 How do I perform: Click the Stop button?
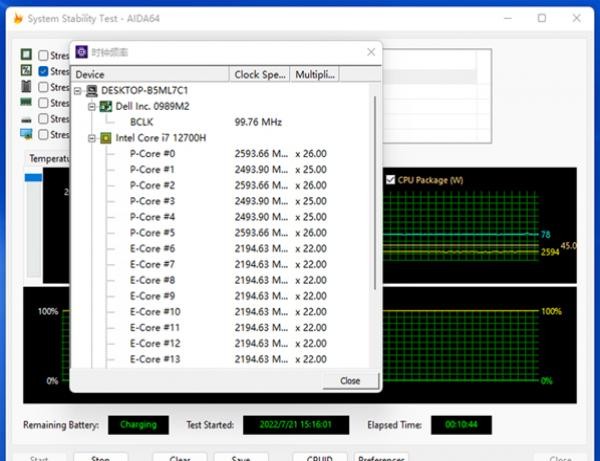100,458
